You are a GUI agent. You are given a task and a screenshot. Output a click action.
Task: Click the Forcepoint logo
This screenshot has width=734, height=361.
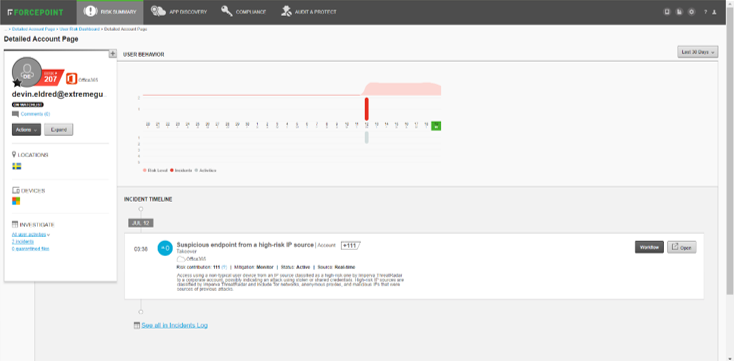pos(36,12)
